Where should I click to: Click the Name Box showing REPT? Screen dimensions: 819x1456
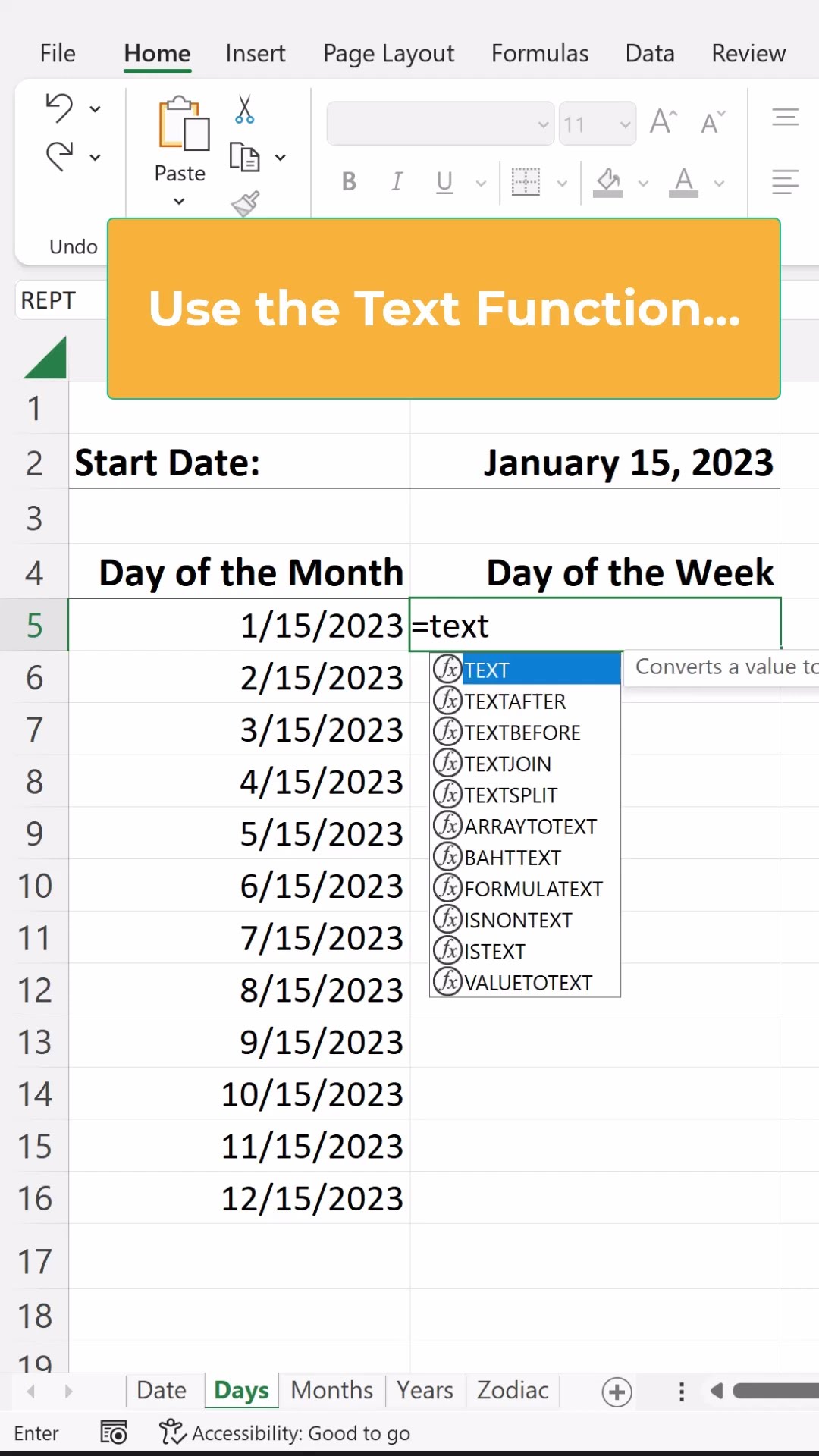tap(49, 300)
